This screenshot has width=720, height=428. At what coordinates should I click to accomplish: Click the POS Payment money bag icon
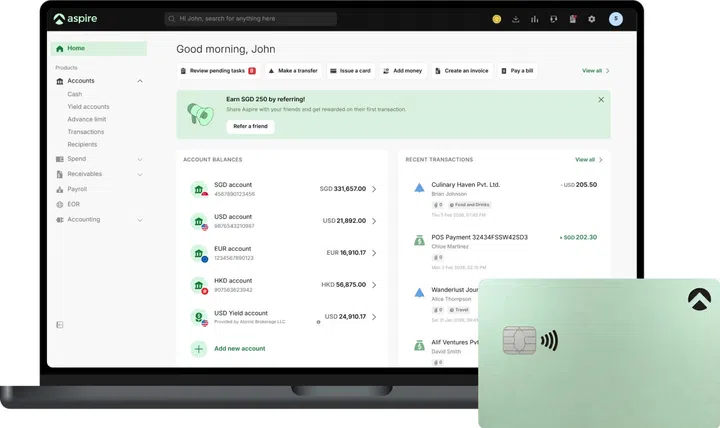click(x=419, y=240)
